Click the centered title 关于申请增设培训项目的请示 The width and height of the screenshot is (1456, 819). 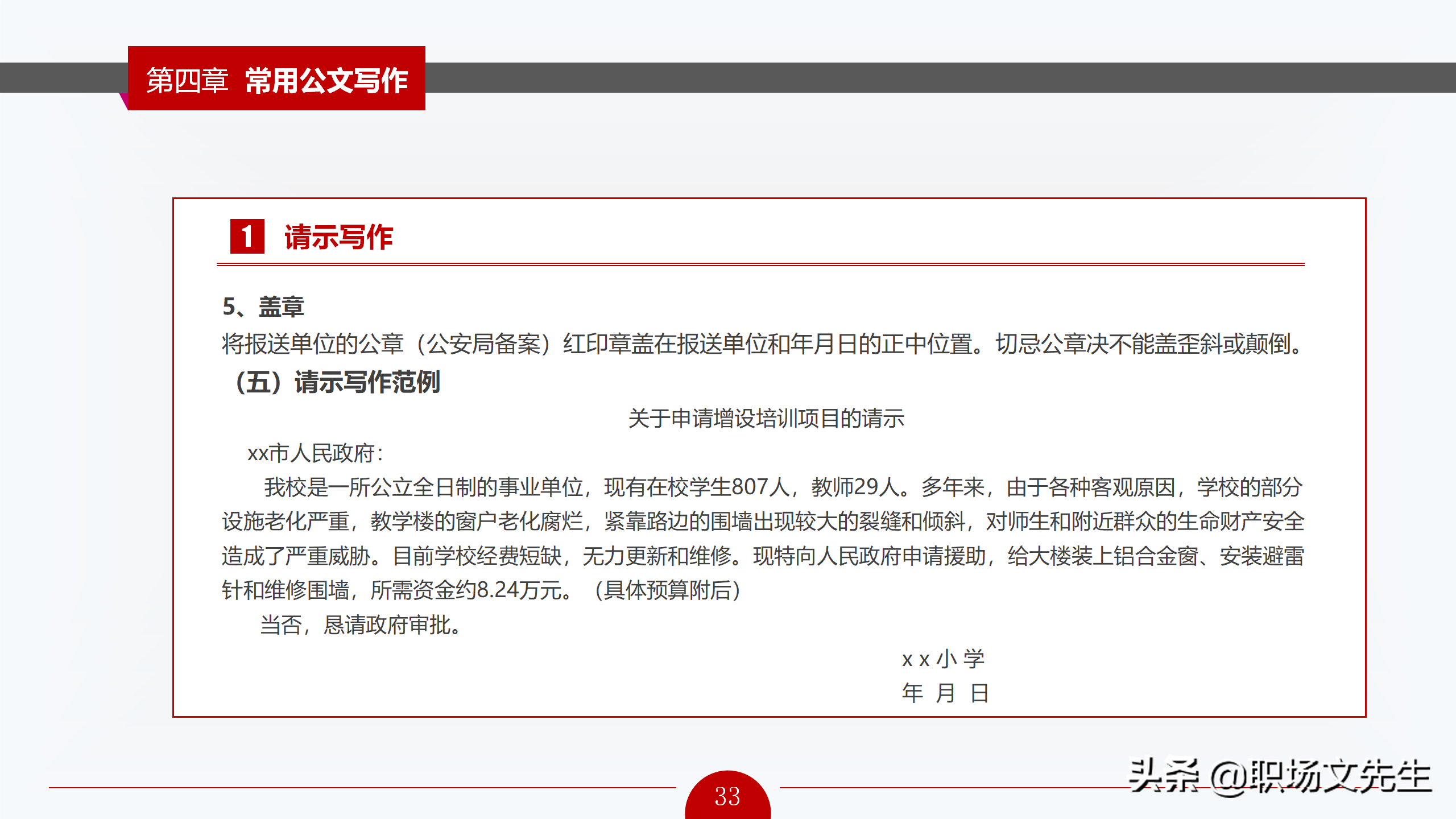(x=766, y=419)
